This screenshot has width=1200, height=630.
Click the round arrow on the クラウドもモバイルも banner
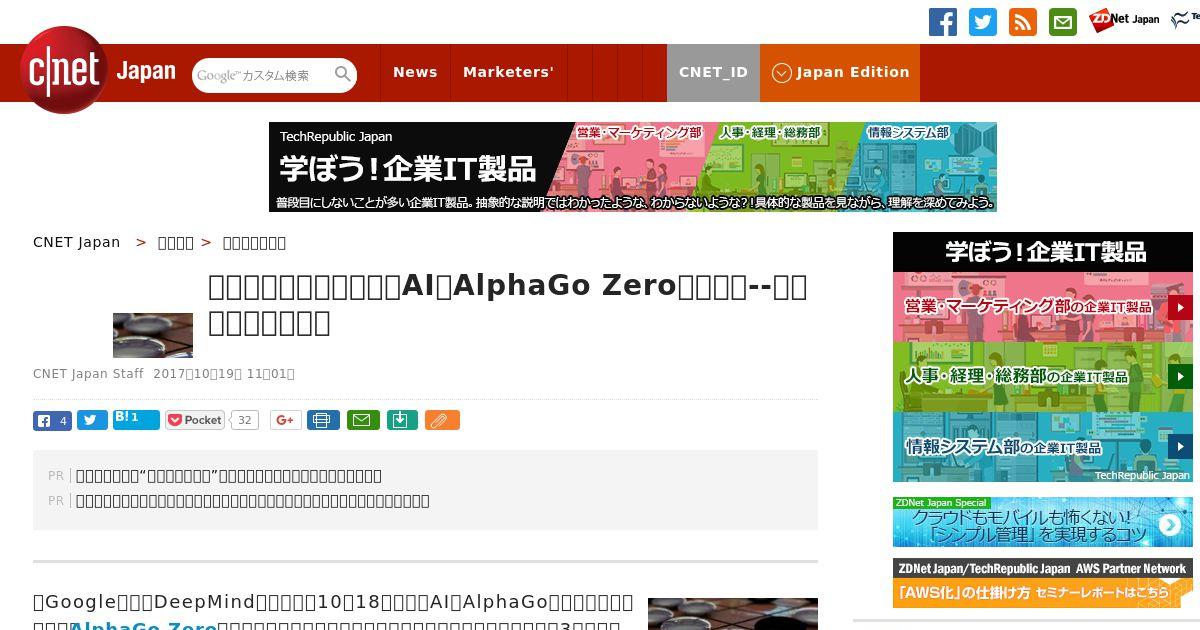1170,525
